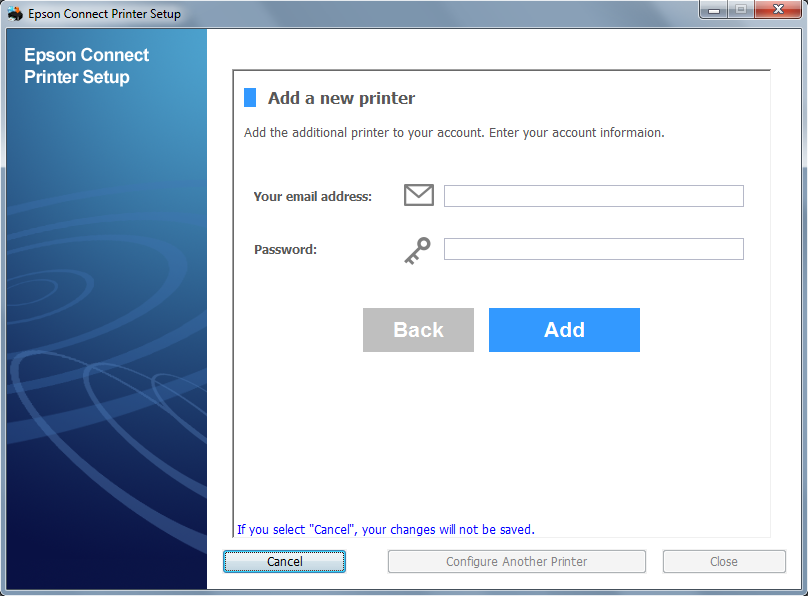Click the Epson app icon in title bar
Screen dimensions: 808x596
pyautogui.click(x=15, y=14)
